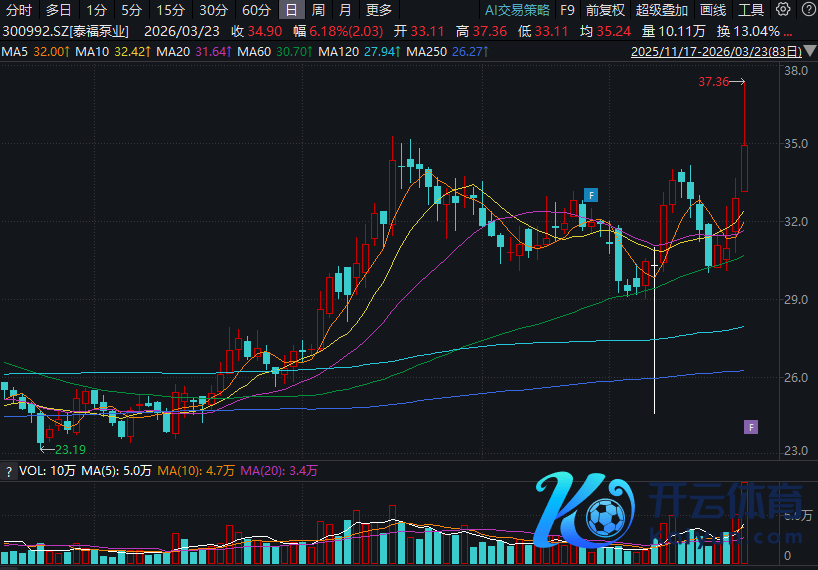The image size is (818, 570).
Task: Click the help question mark icon at top right
Action: point(806,10)
